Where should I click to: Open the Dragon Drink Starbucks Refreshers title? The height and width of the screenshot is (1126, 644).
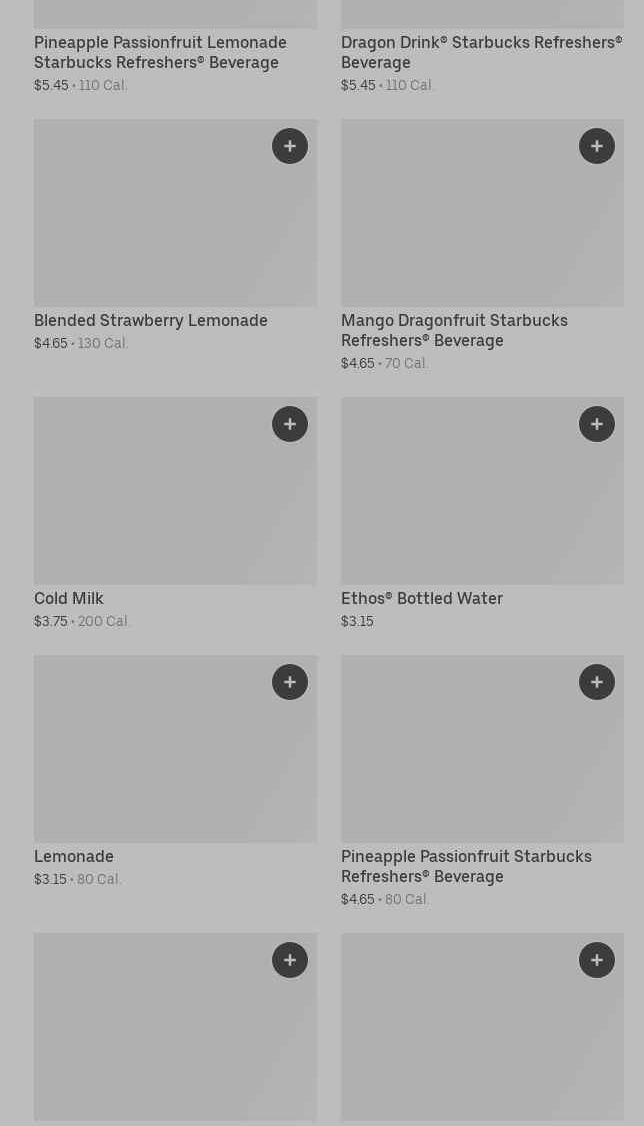pos(481,52)
